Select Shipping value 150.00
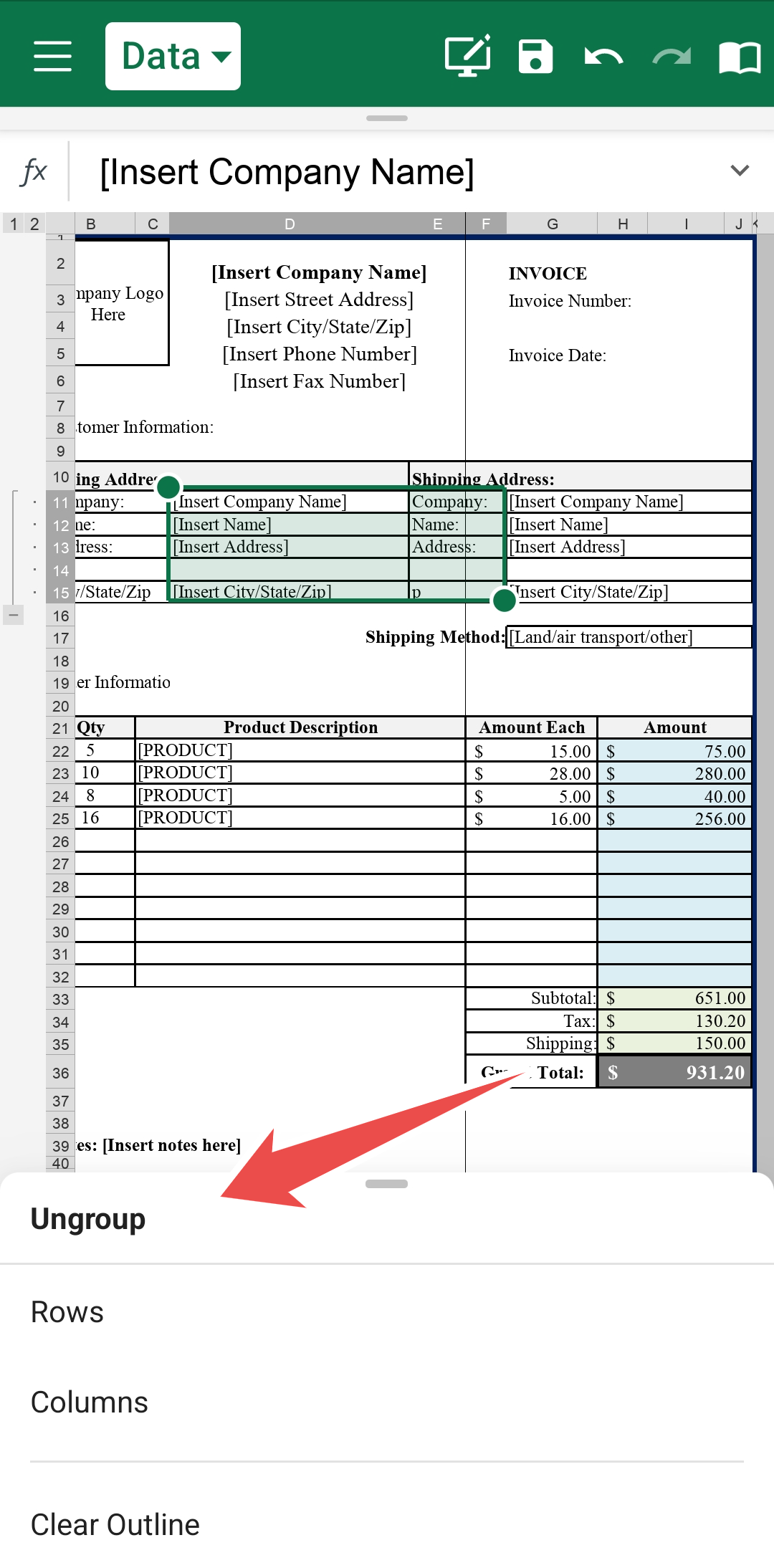The image size is (774, 1568). [675, 1043]
